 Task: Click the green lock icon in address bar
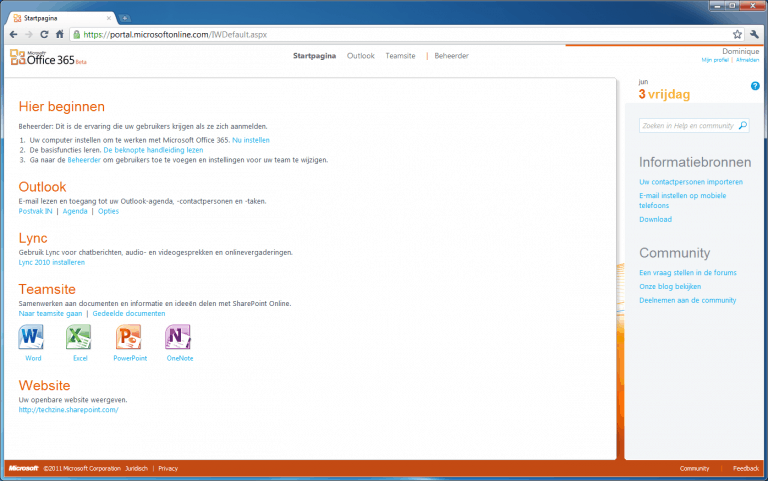click(x=76, y=34)
